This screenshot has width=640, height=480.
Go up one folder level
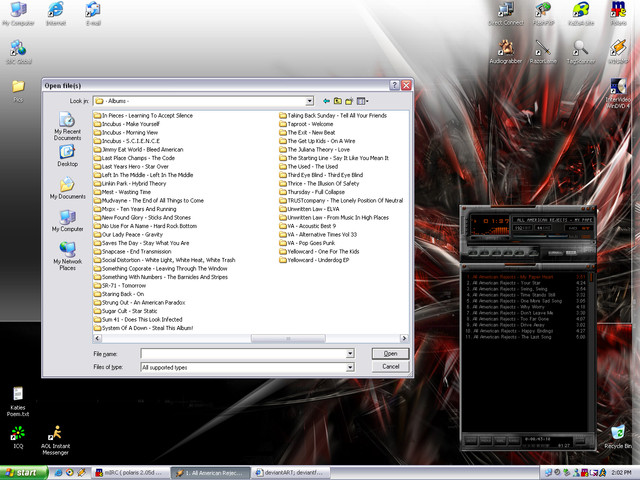338,101
